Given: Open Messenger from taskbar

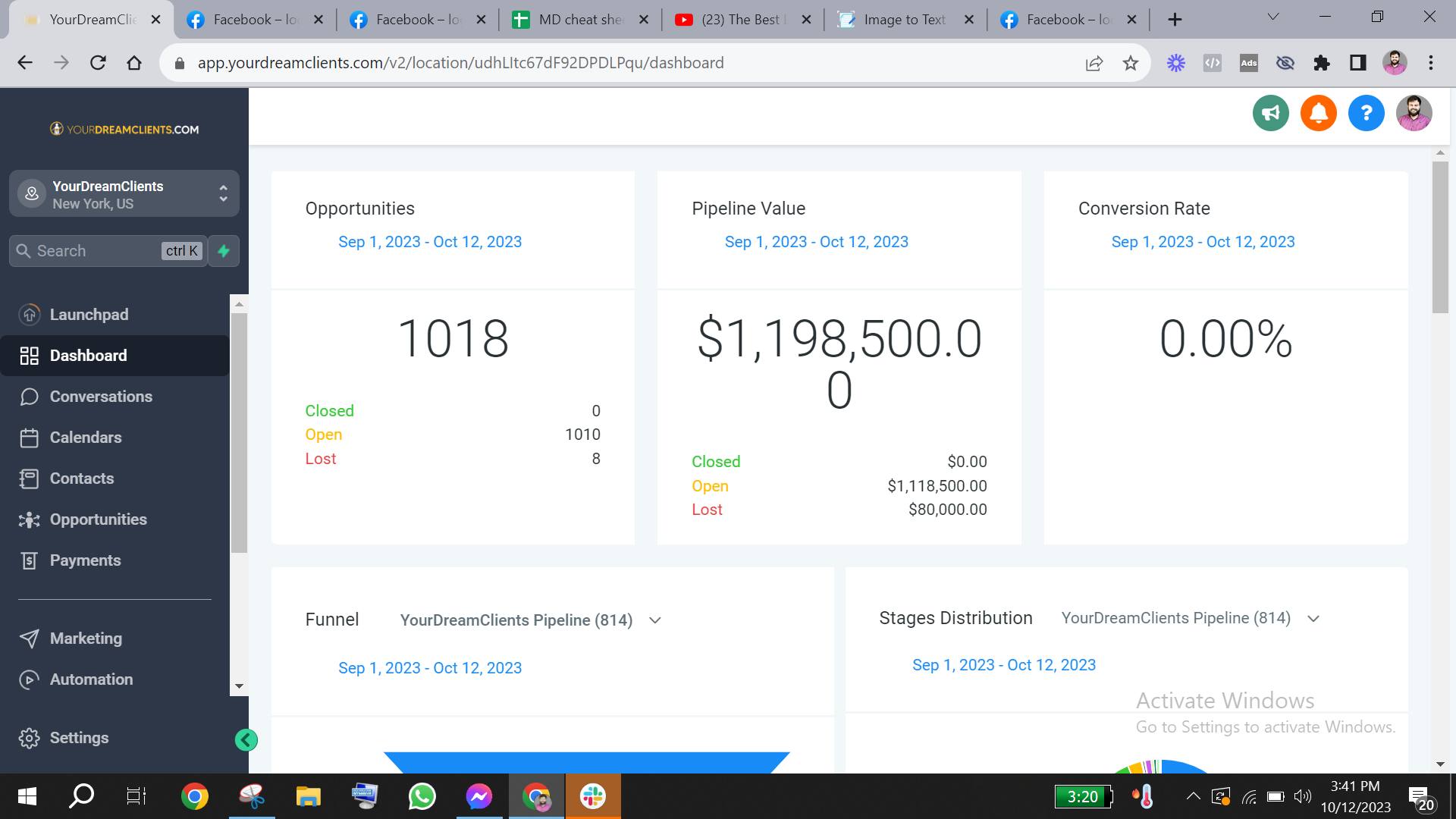Looking at the screenshot, I should (x=479, y=796).
